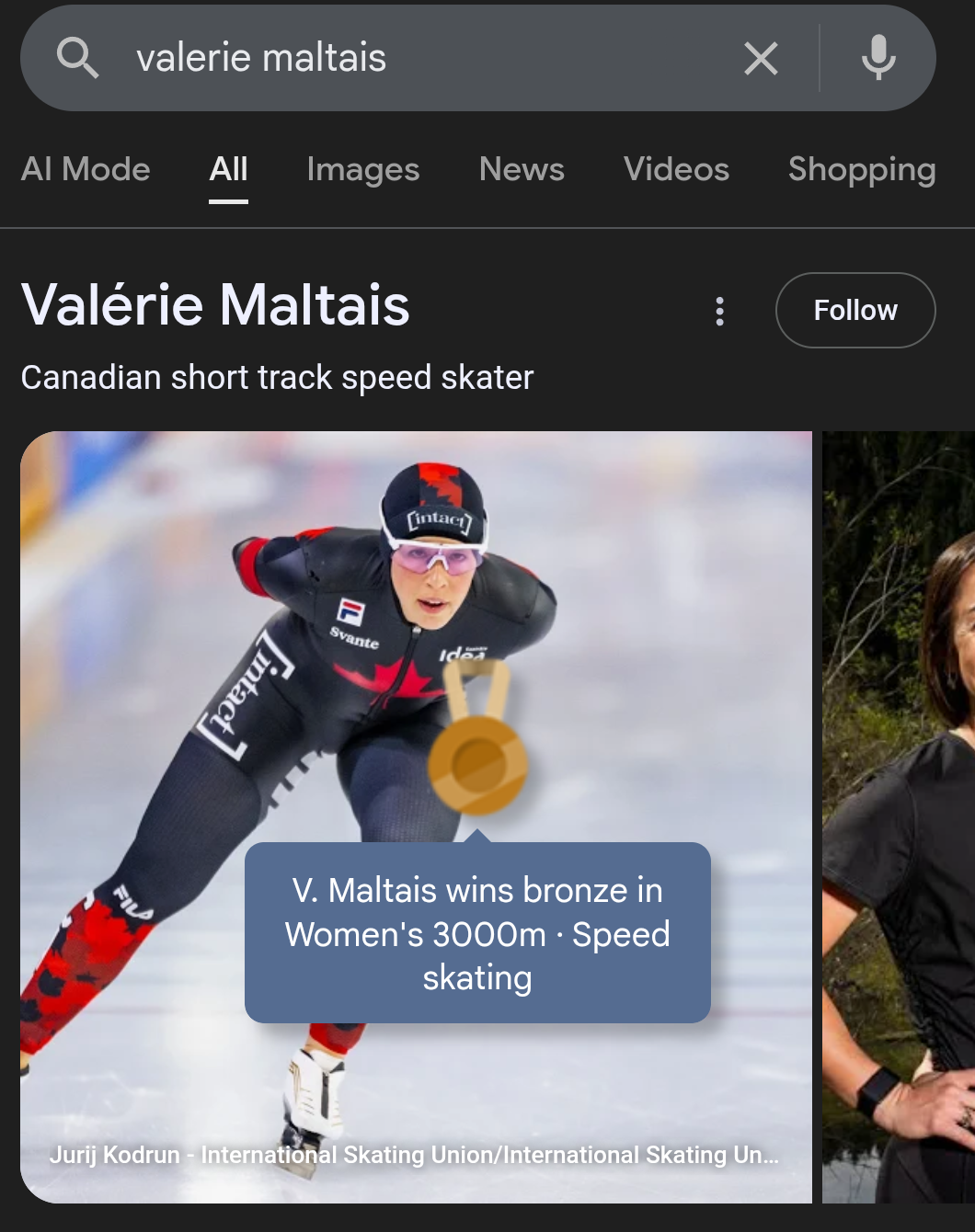Screen dimensions: 975x1232
Task: Switch to AI Mode tab
Action: point(86,169)
